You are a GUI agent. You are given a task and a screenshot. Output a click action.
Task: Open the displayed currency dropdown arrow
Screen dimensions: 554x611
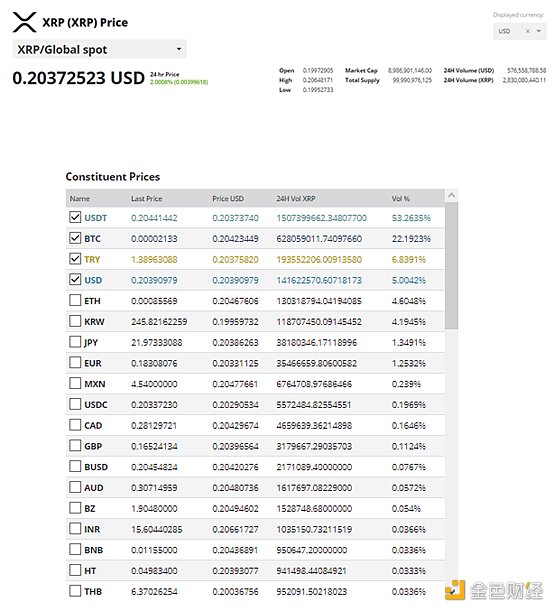click(x=539, y=31)
